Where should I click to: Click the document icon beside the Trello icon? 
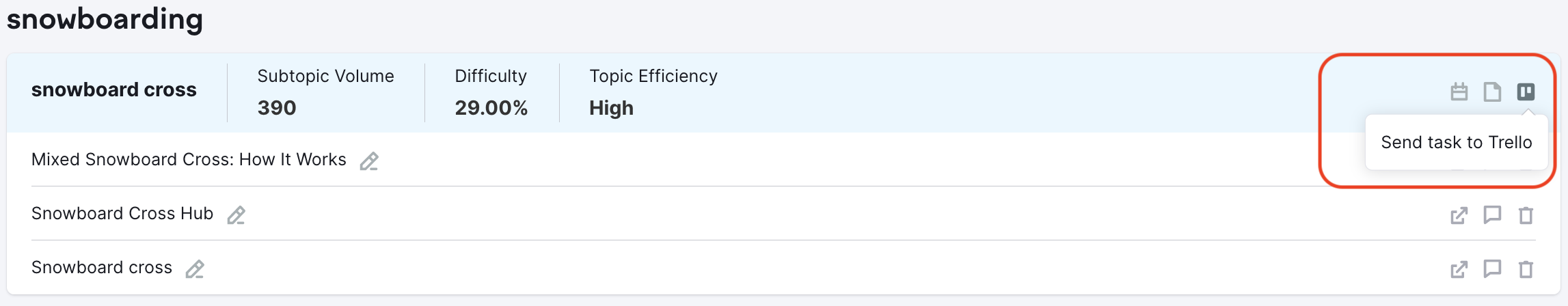(1492, 92)
